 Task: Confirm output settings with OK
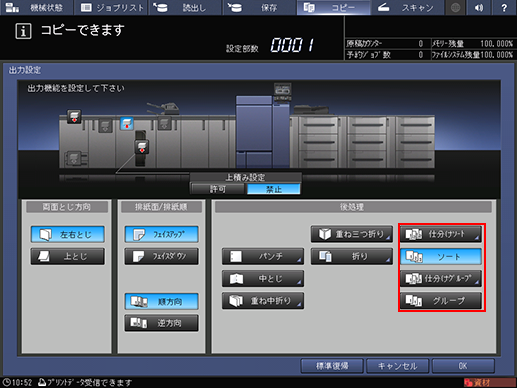tap(463, 366)
